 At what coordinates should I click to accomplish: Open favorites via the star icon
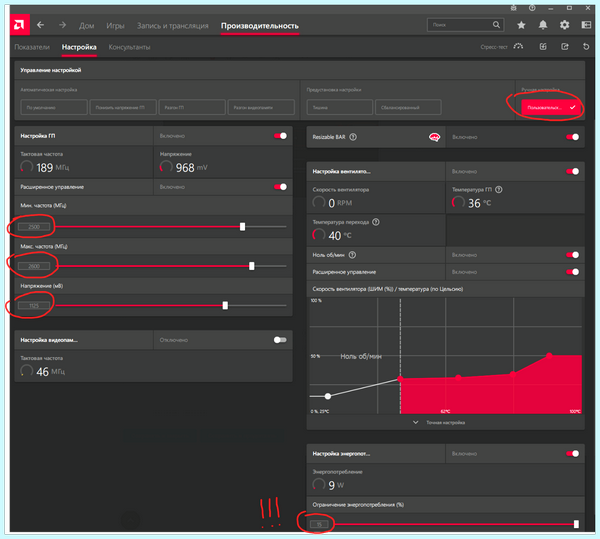tap(521, 25)
